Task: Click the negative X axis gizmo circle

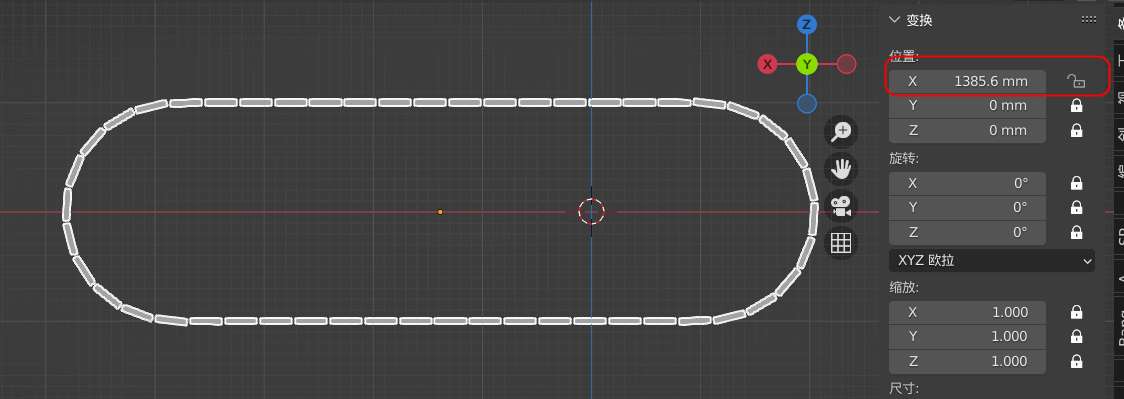Action: pyautogui.click(x=847, y=64)
